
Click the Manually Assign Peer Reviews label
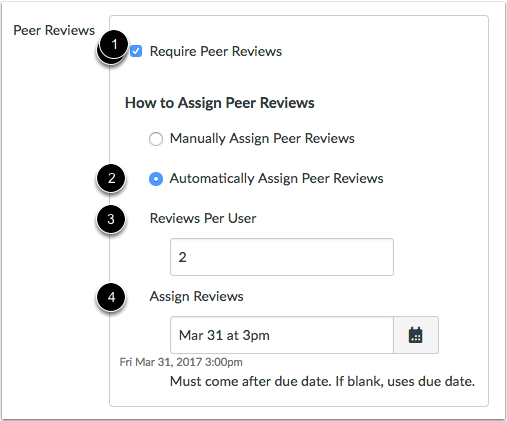[262, 138]
